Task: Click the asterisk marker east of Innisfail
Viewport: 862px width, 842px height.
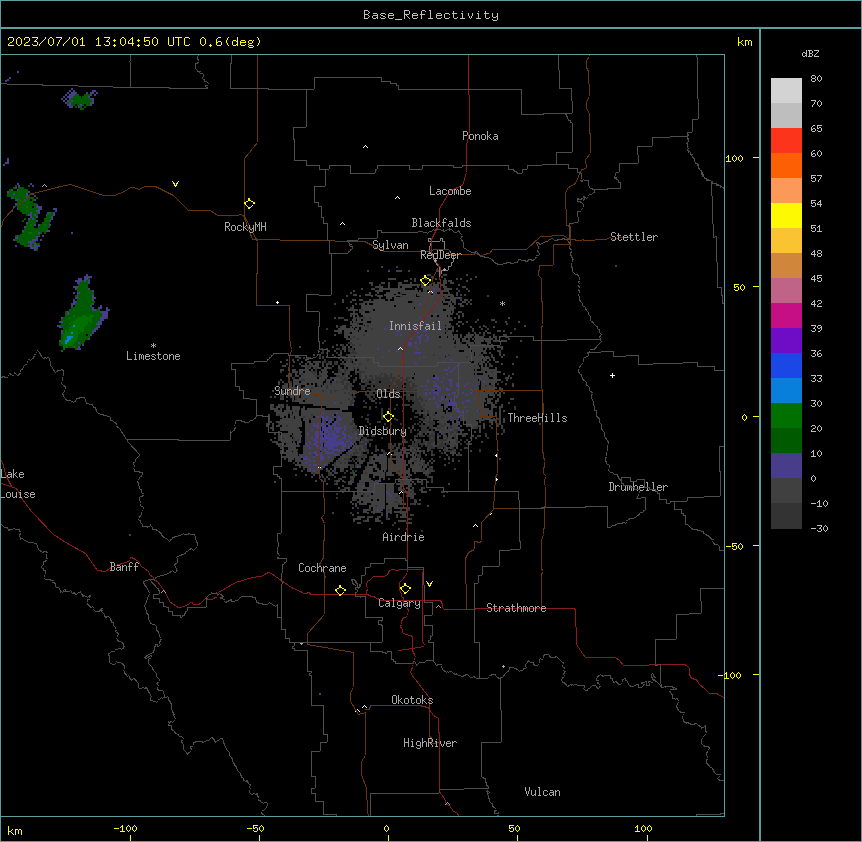Action: (502, 303)
